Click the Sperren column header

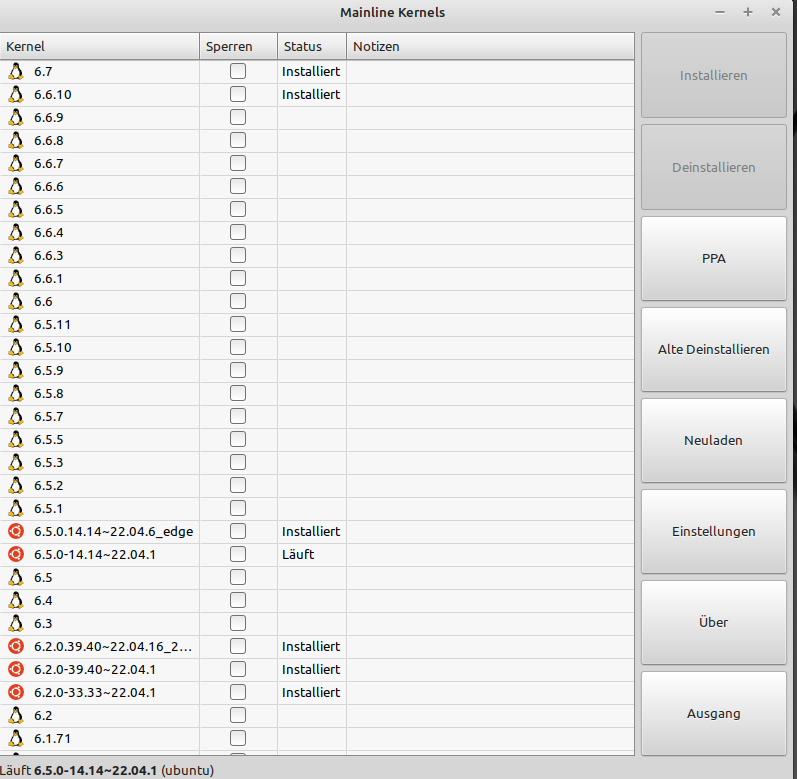coord(238,46)
